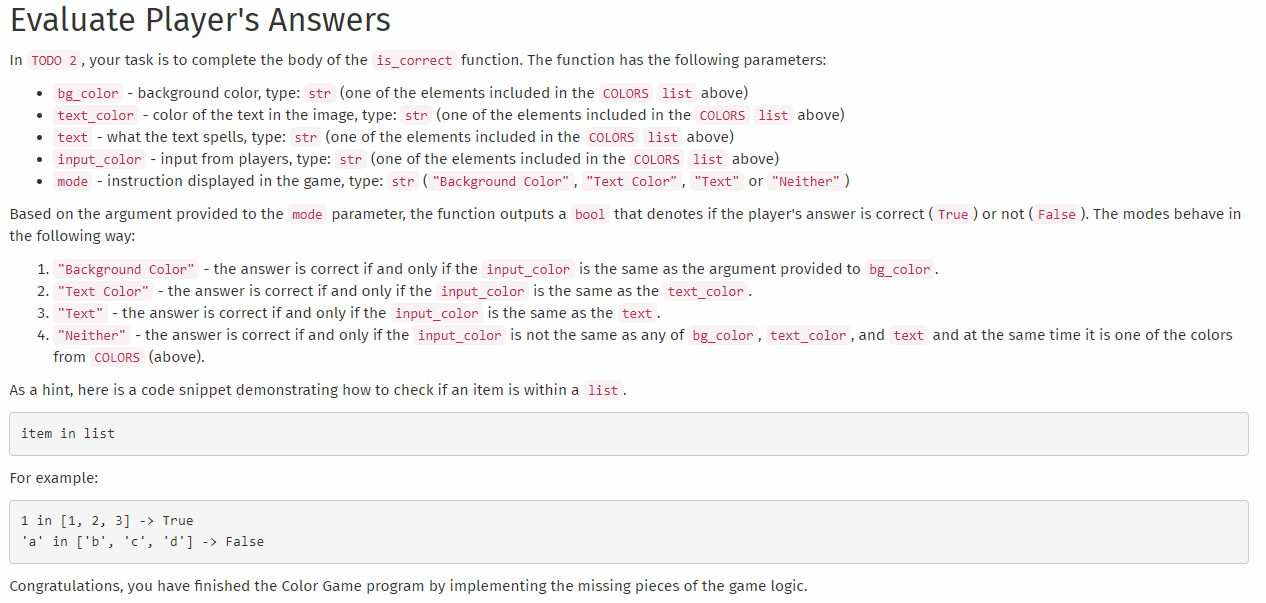1266x603 pixels.
Task: Click the COLORS label in last list item
Action: (117, 357)
